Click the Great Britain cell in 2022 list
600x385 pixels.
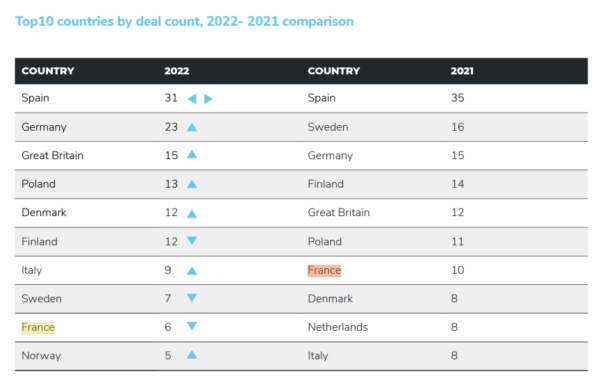click(52, 155)
